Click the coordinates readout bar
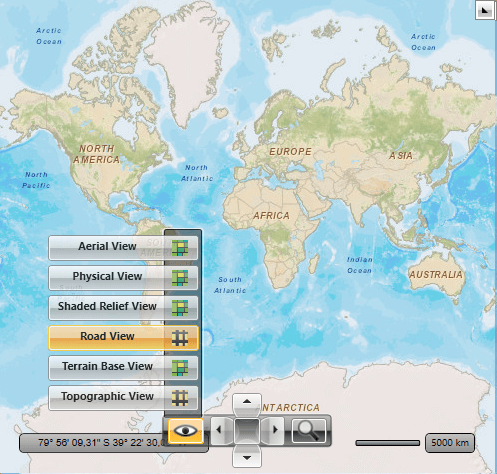This screenshot has height=474, width=497. point(113,443)
